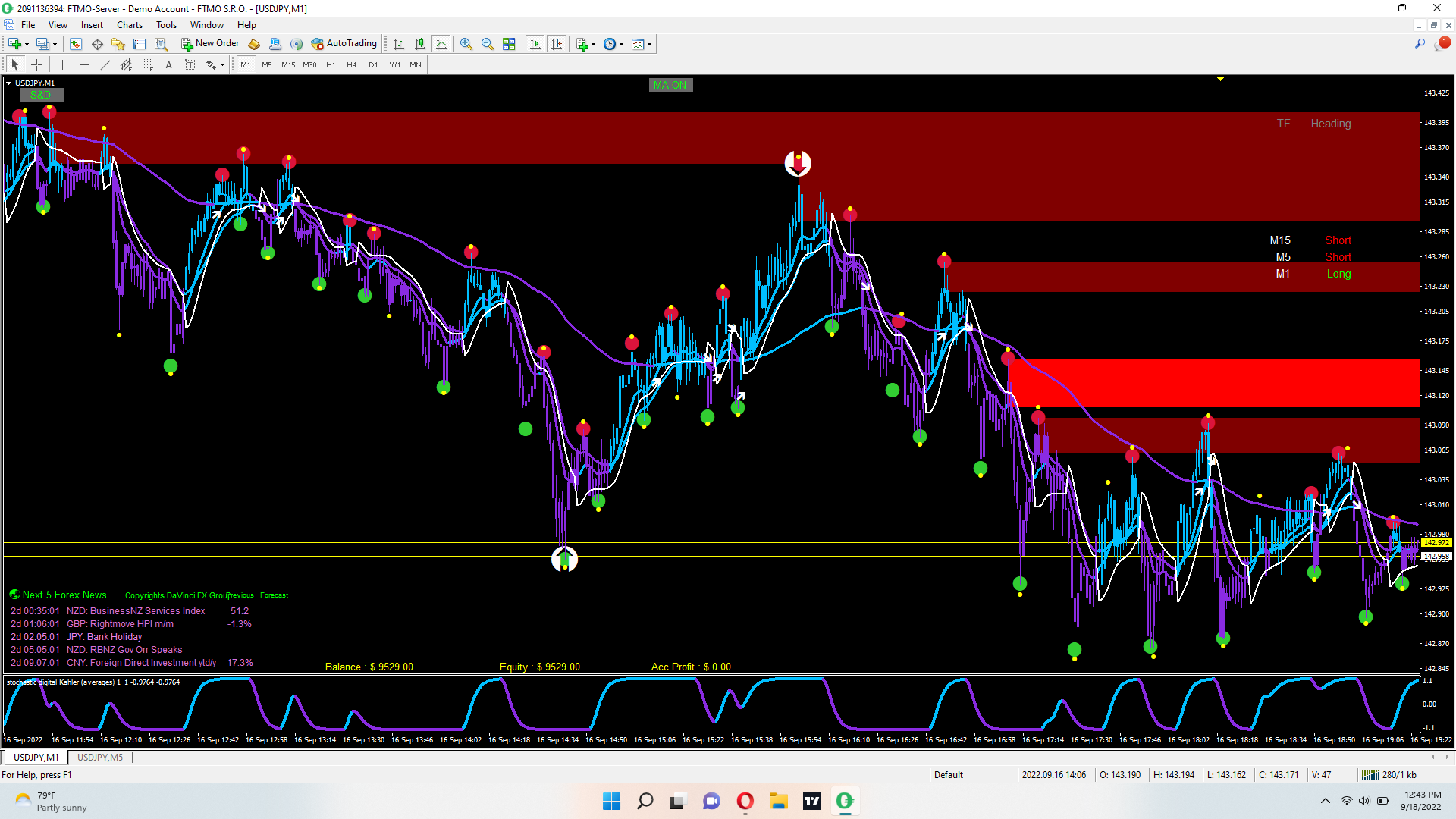Select the H1 timeframe button
The image size is (1456, 819).
tap(331, 65)
